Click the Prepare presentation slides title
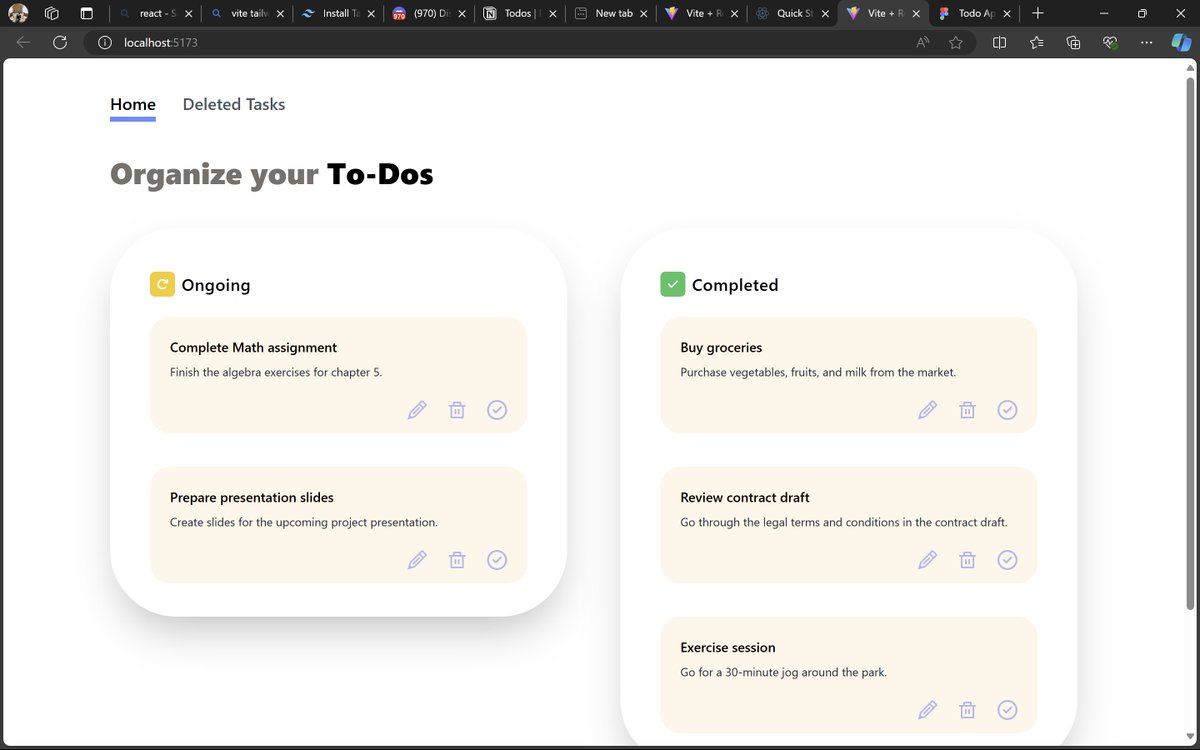This screenshot has height=750, width=1200. [252, 498]
